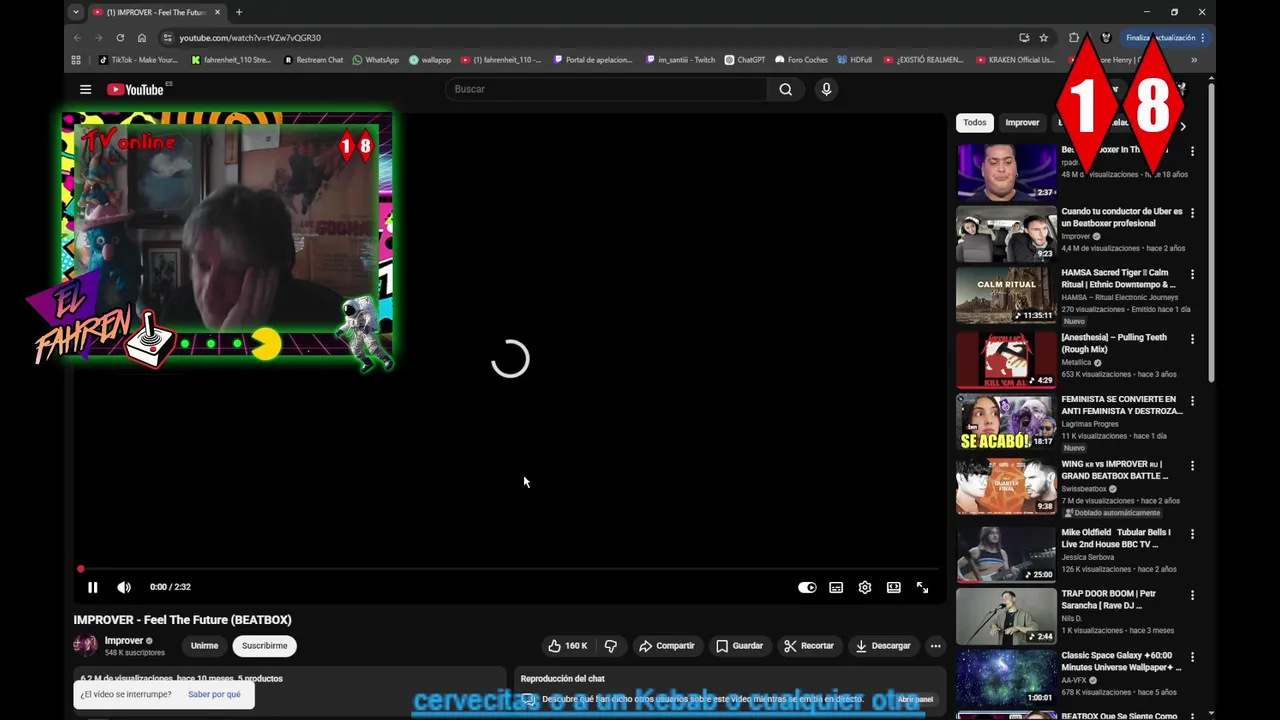Image resolution: width=1280 pixels, height=720 pixels.
Task: Select the Improver filter chip
Action: [x=1022, y=123]
